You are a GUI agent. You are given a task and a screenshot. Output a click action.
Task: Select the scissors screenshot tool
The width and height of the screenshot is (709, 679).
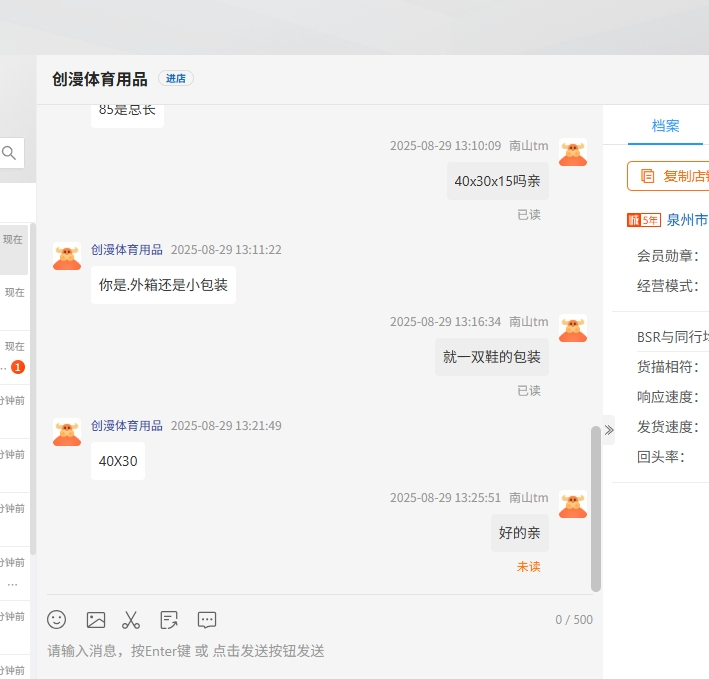[x=131, y=620]
